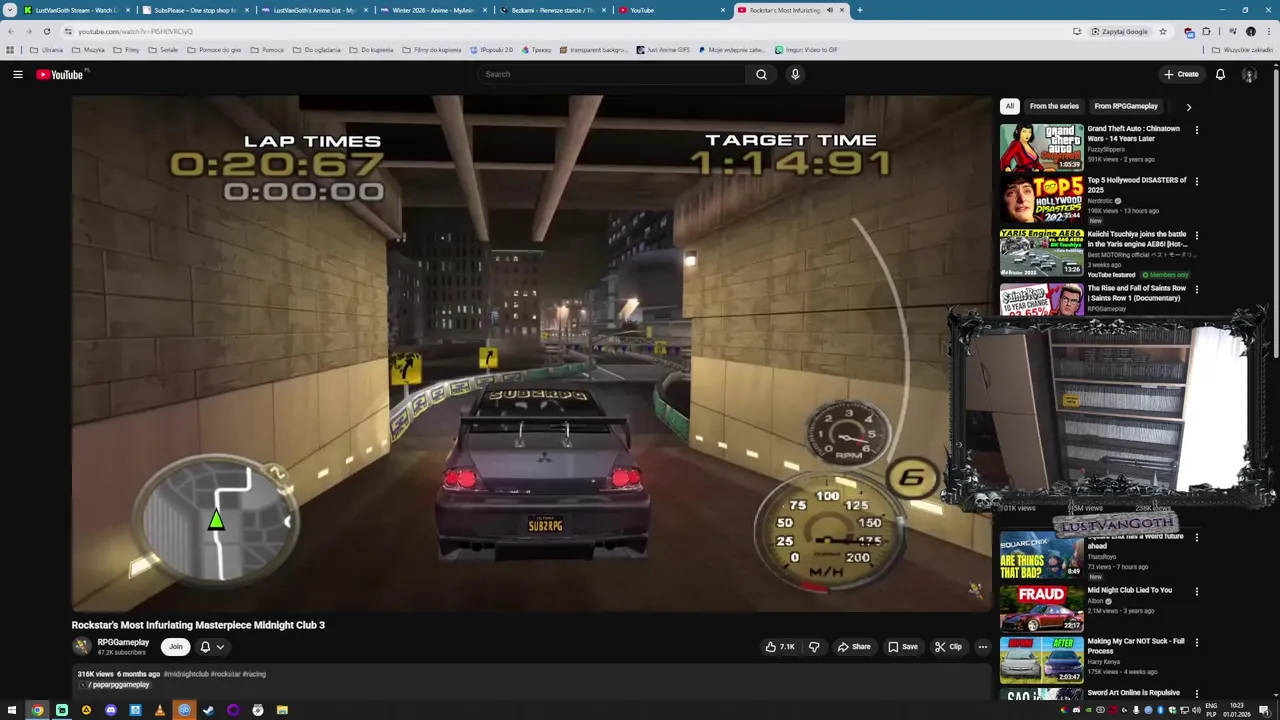The height and width of the screenshot is (720, 1280).
Task: Open the Chrome apps grid in bookmarks bar
Action: [10, 49]
